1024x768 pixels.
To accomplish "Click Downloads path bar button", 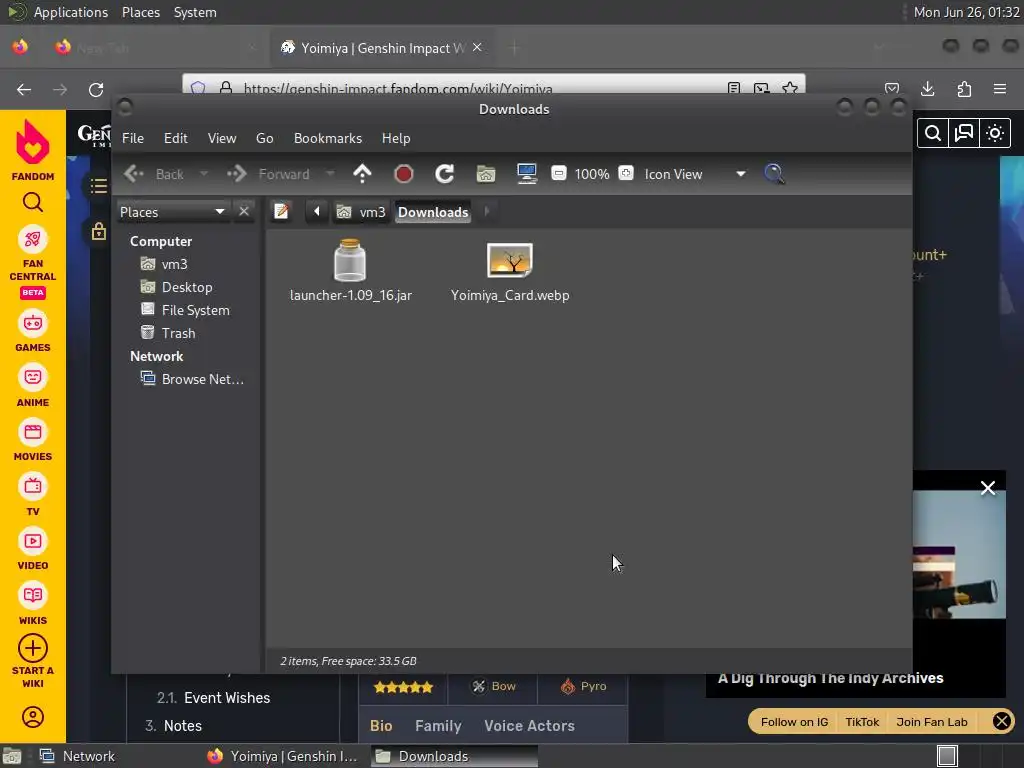I will click(433, 212).
